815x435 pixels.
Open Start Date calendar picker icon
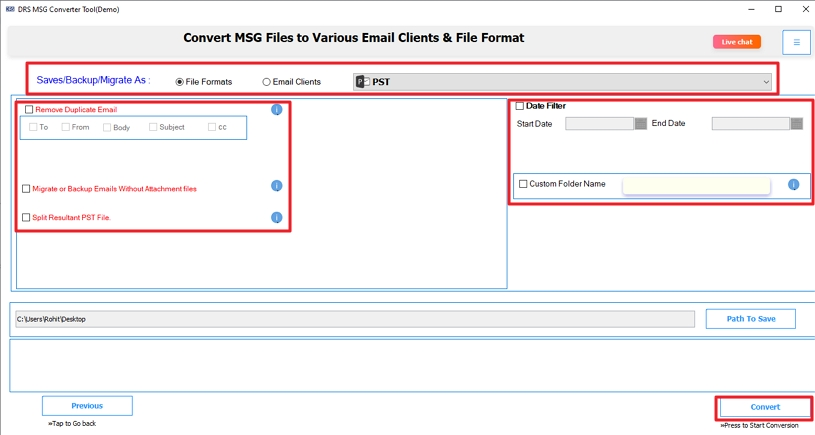(641, 124)
